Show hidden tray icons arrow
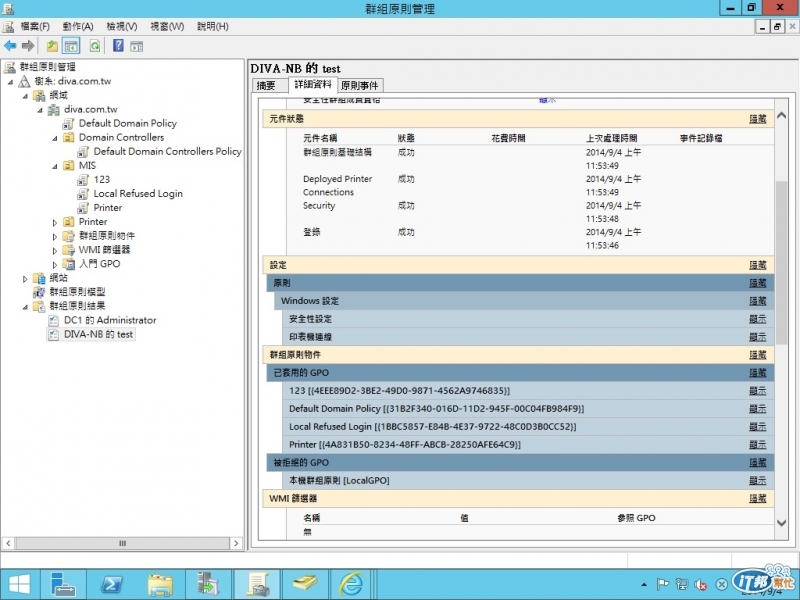The width and height of the screenshot is (800, 600). 644,585
